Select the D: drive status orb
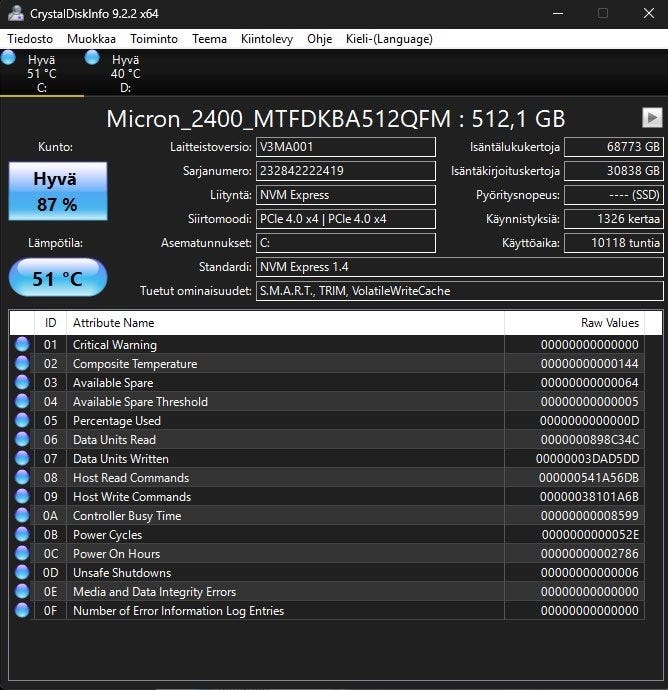This screenshot has height=690, width=668. click(x=92, y=58)
